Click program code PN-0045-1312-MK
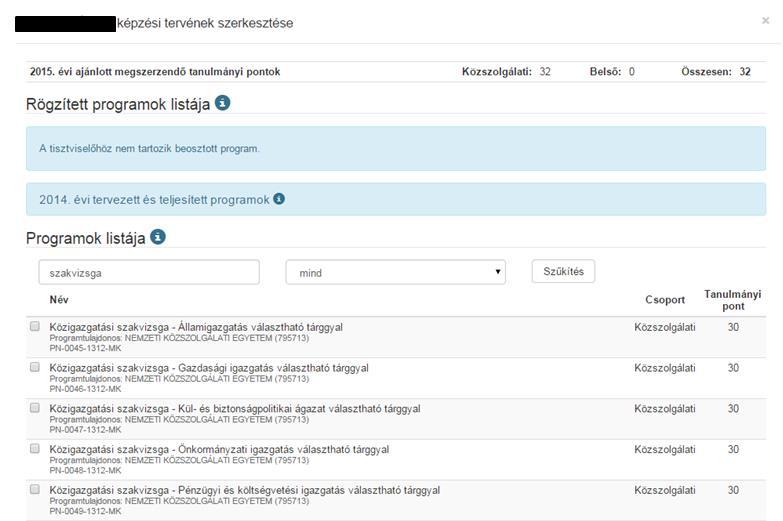The height and width of the screenshot is (521, 783). [x=85, y=348]
